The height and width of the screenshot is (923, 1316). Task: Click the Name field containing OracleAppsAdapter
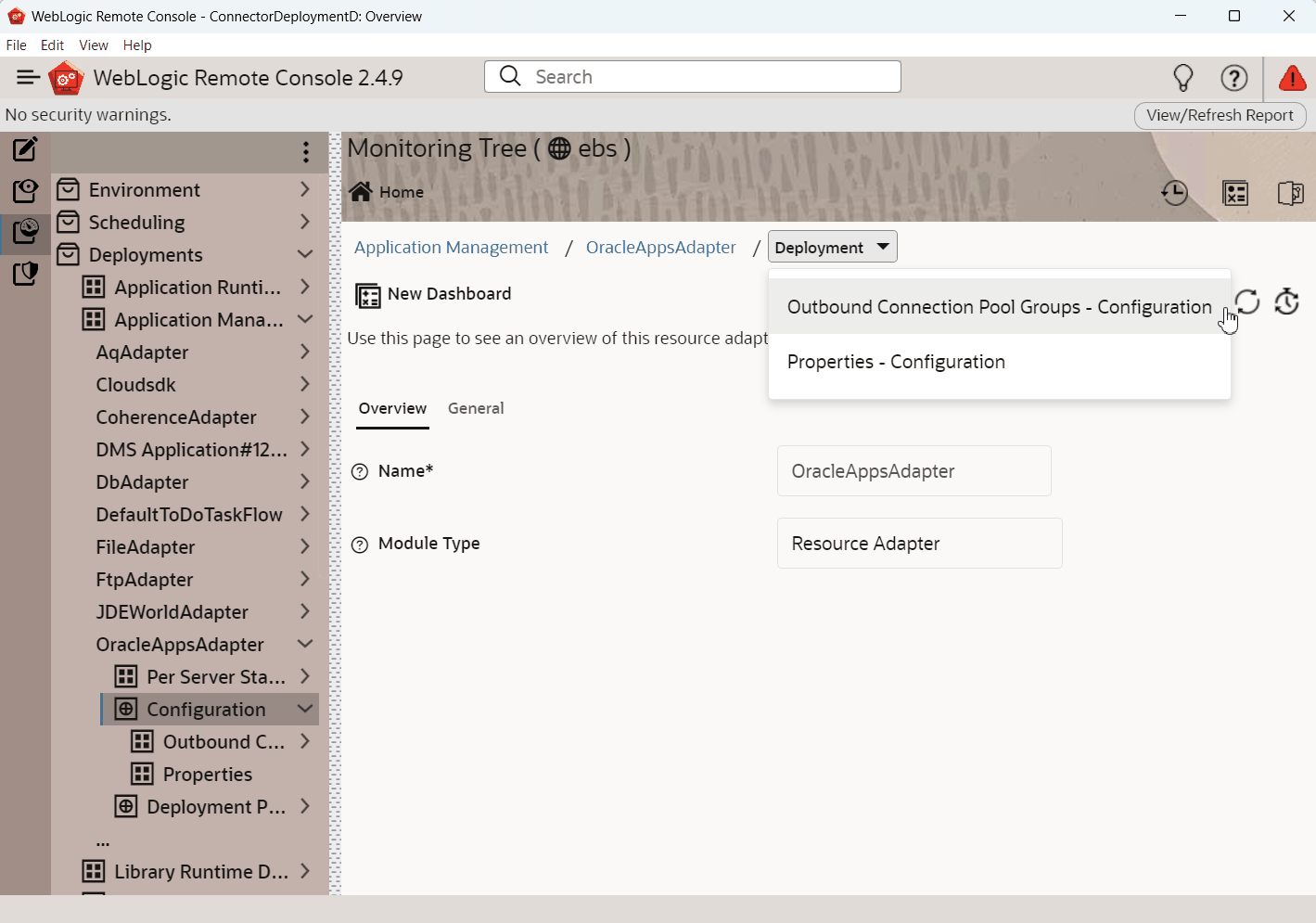click(914, 471)
